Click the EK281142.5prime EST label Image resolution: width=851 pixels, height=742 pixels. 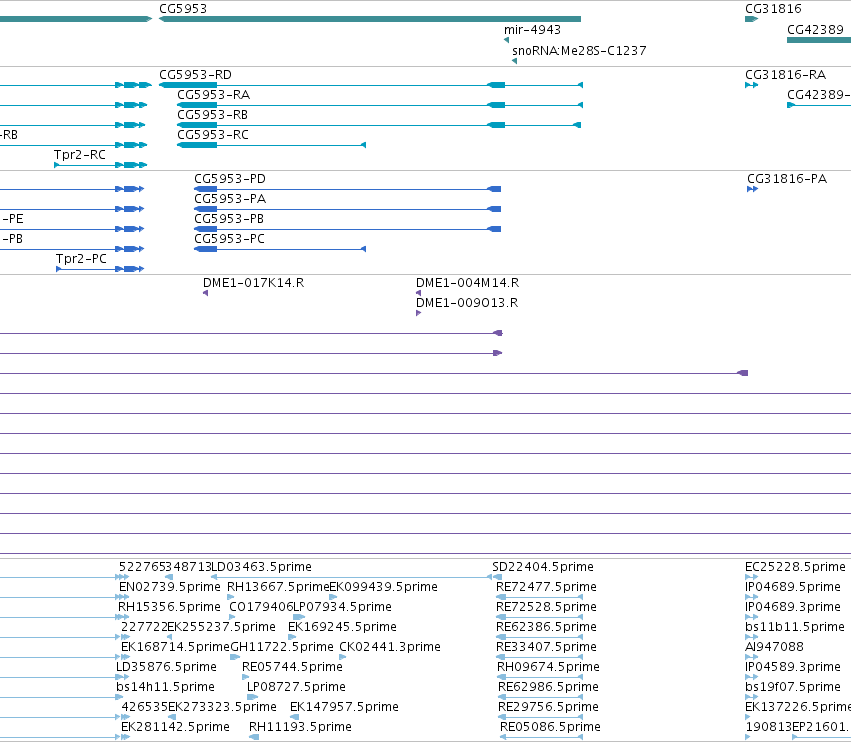click(175, 727)
